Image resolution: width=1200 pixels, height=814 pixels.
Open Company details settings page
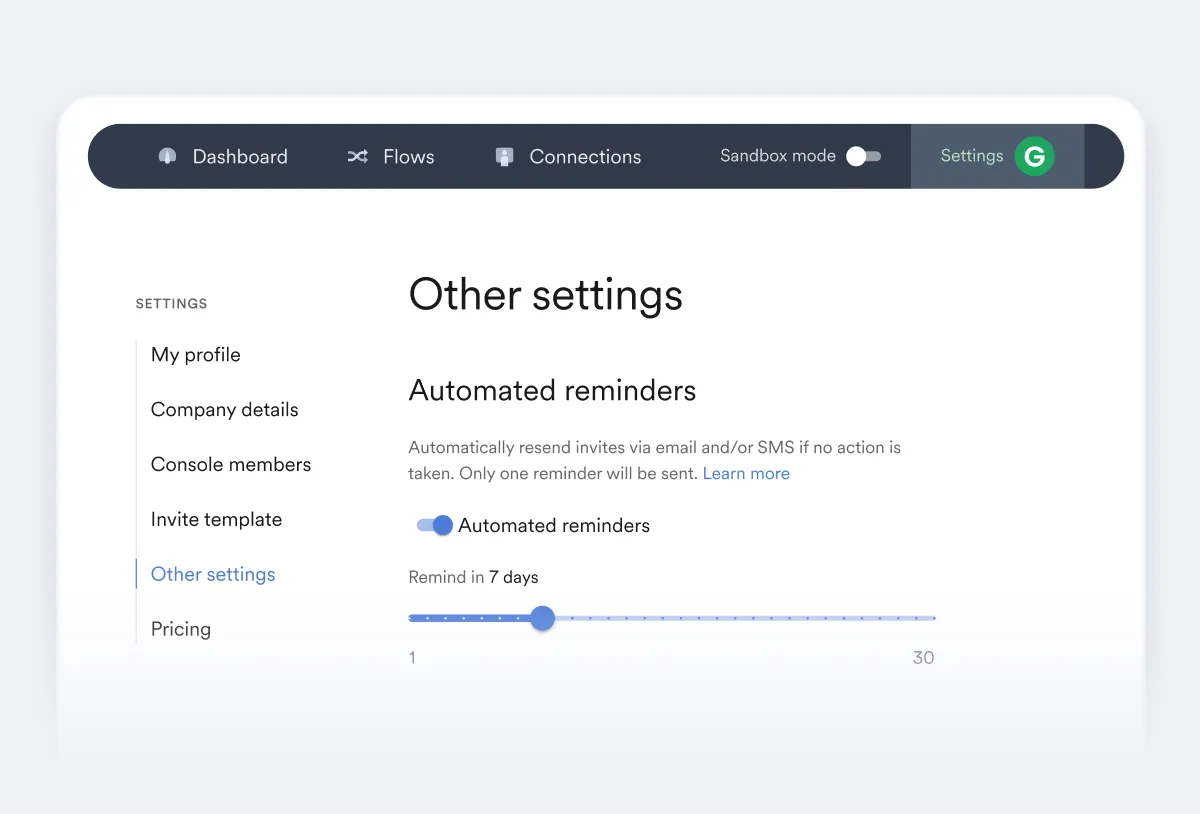point(225,410)
